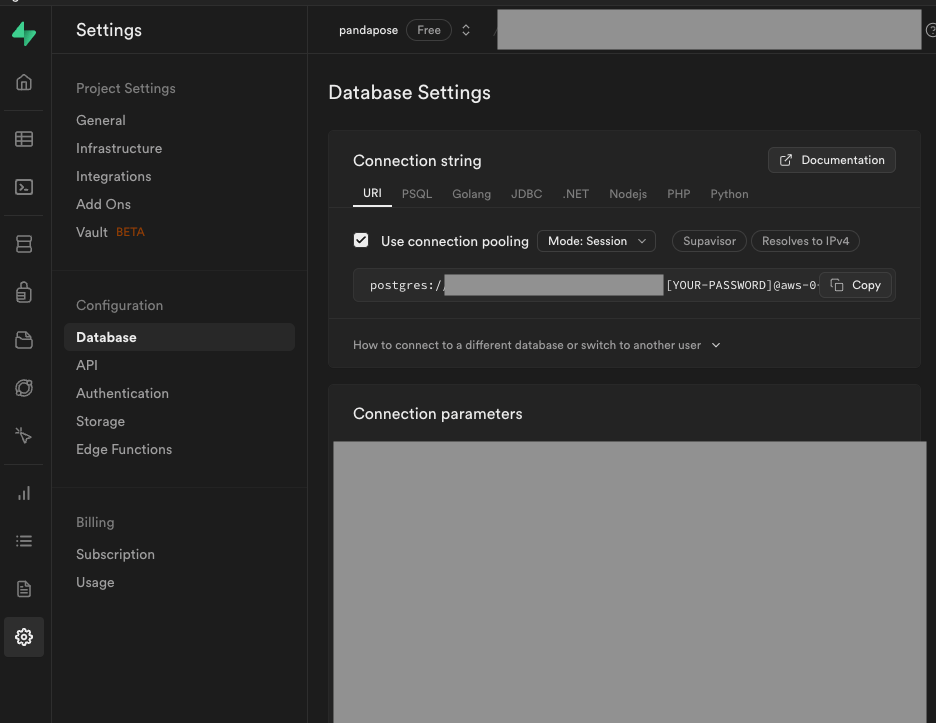Click the postgres connection string field
The width and height of the screenshot is (936, 723).
coord(624,285)
